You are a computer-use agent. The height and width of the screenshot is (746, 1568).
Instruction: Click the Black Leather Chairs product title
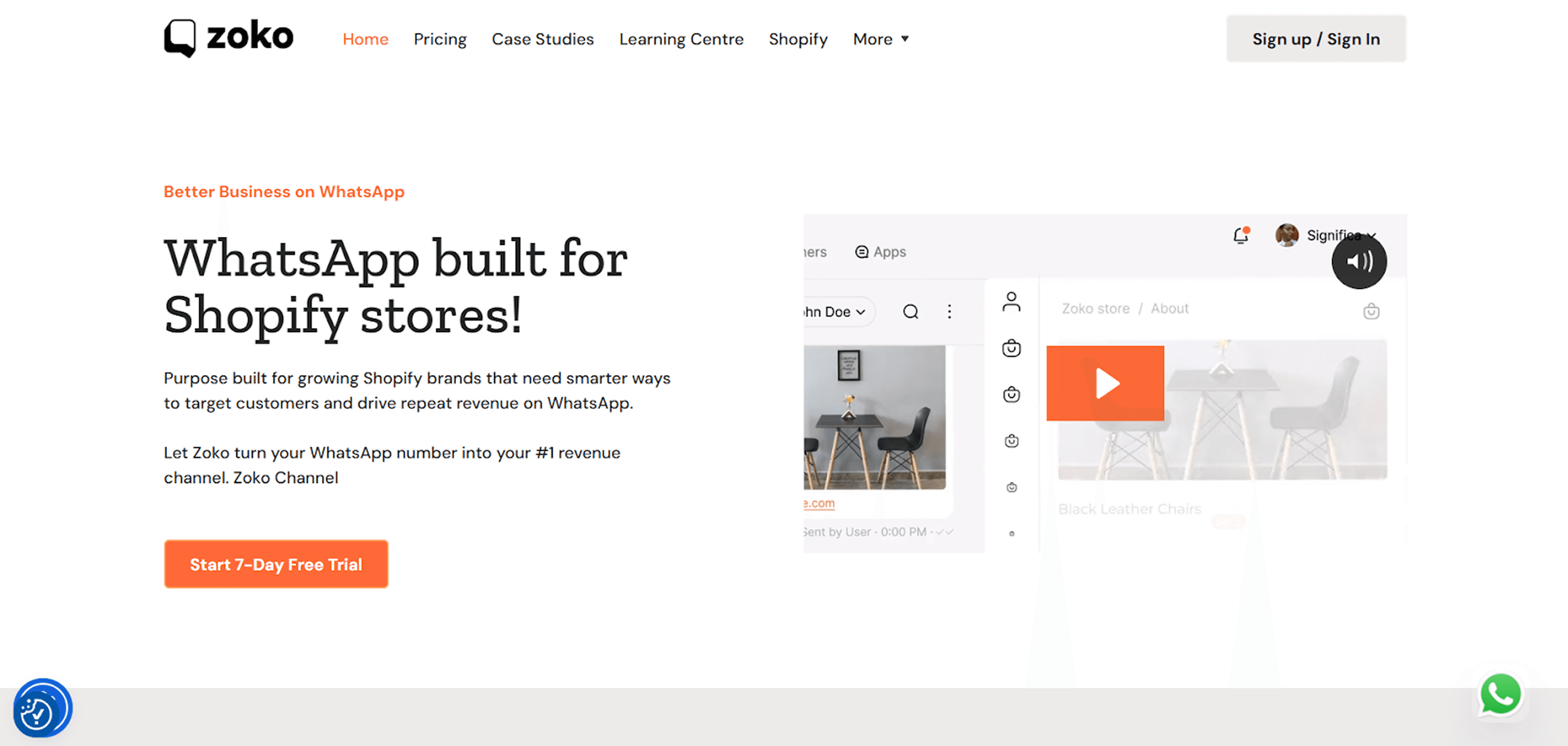click(1129, 508)
